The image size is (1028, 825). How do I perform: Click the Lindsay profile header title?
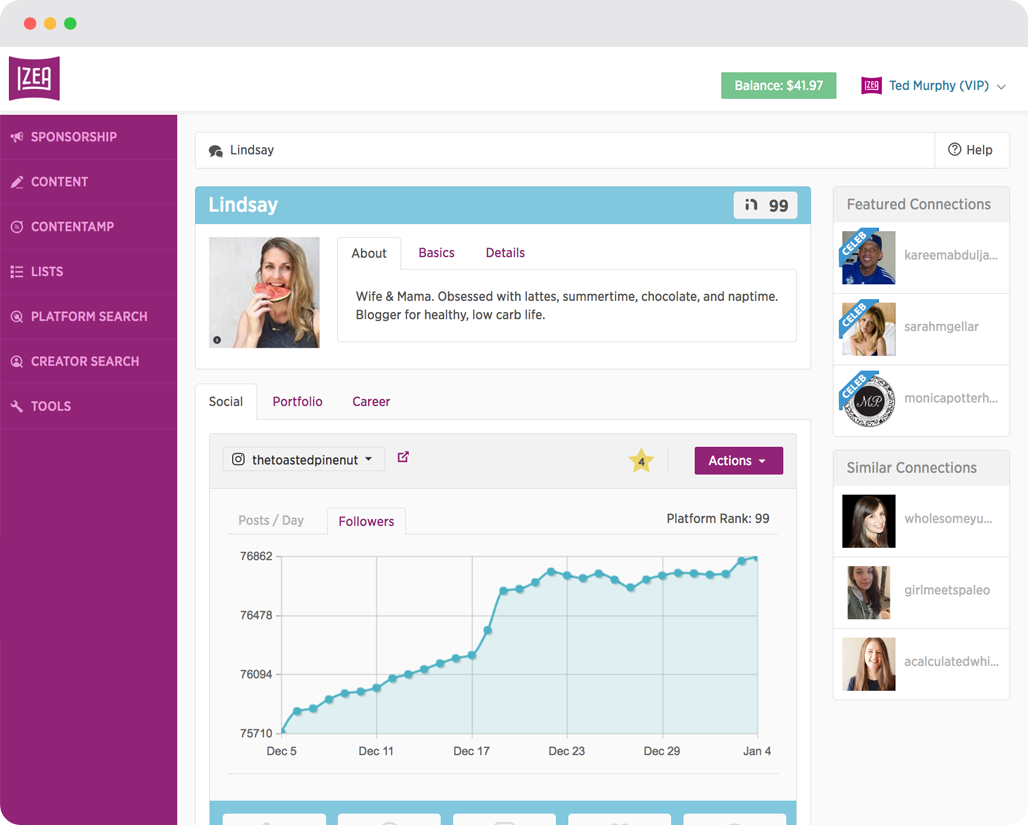pos(243,205)
